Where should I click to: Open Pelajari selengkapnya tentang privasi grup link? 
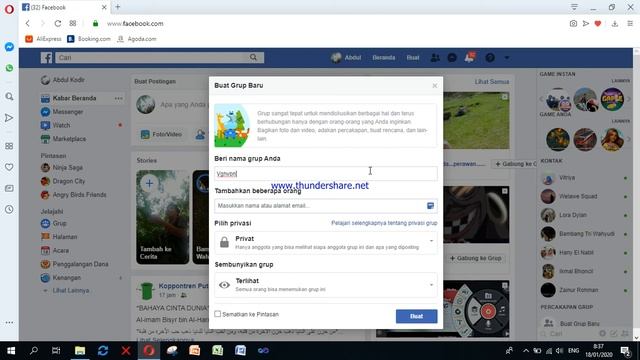pyautogui.click(x=384, y=223)
